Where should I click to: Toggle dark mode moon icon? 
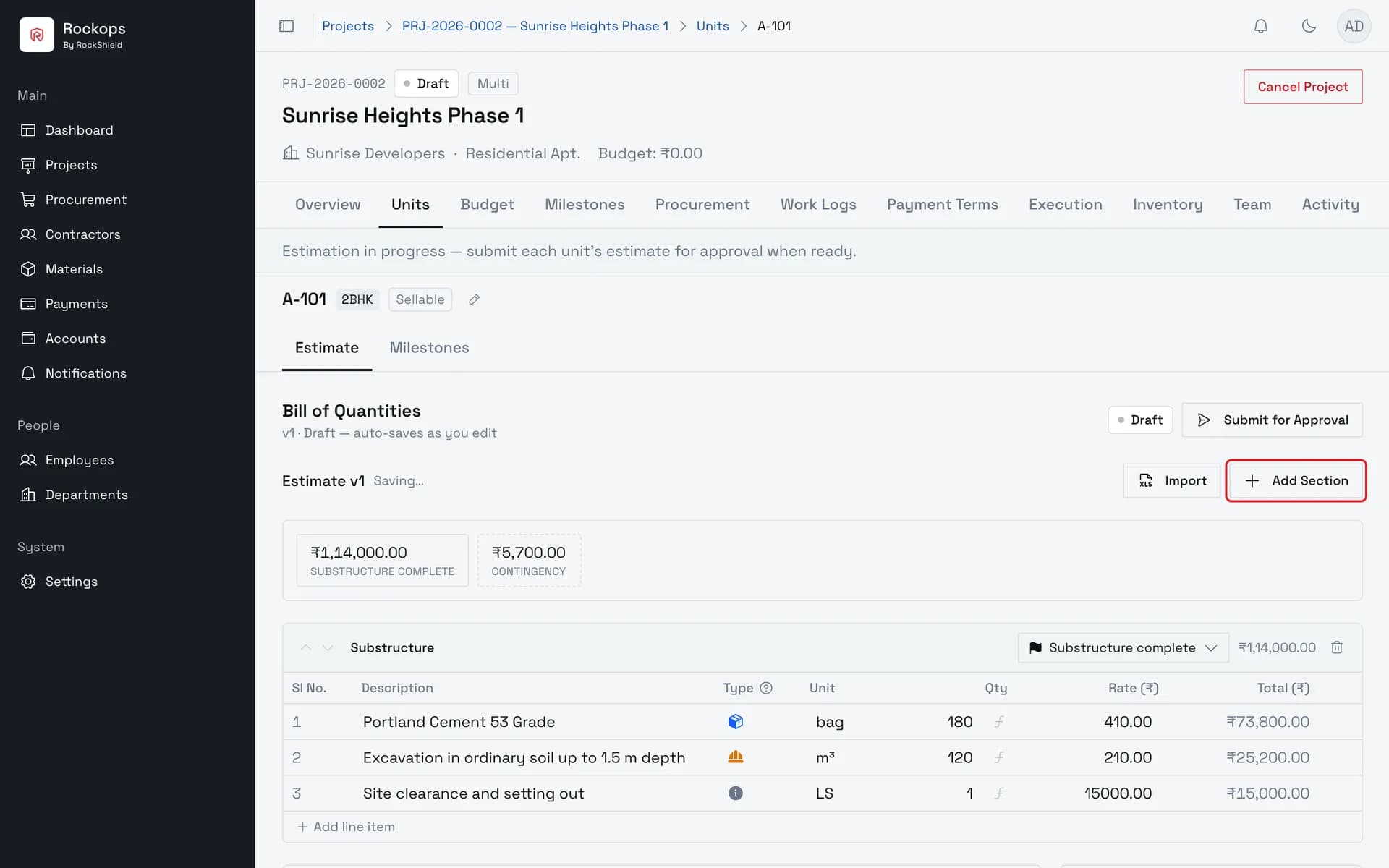coord(1309,26)
